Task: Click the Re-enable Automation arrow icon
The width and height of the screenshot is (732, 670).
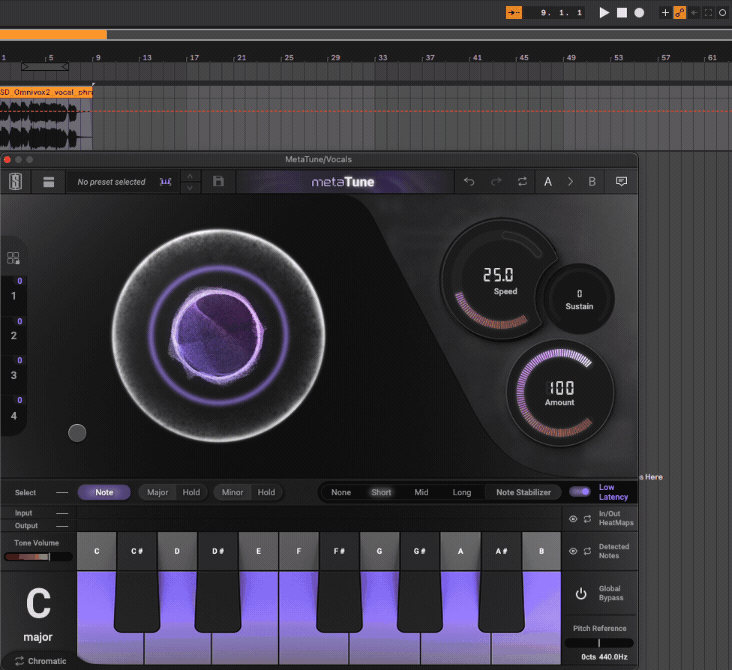Action: point(694,13)
